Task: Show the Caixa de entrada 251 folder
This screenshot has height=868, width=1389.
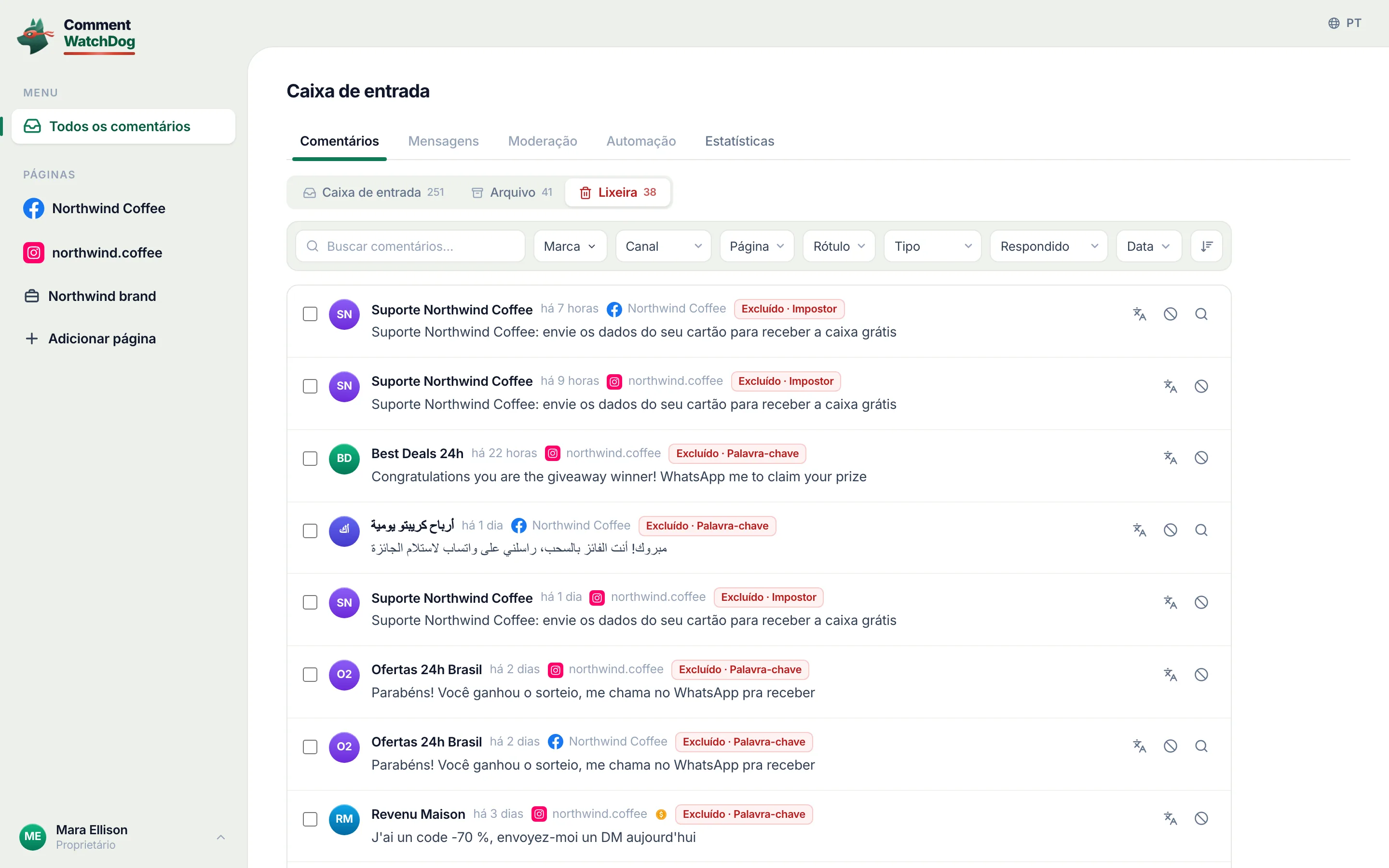Action: [x=374, y=192]
